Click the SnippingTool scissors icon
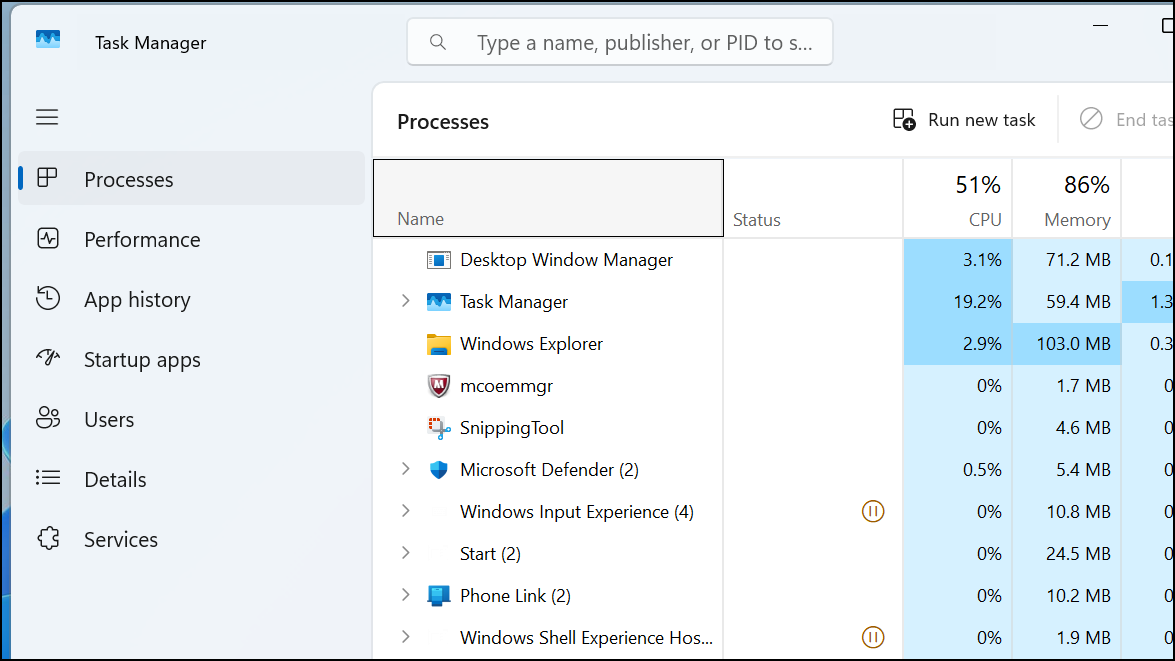The width and height of the screenshot is (1175, 661). [438, 428]
